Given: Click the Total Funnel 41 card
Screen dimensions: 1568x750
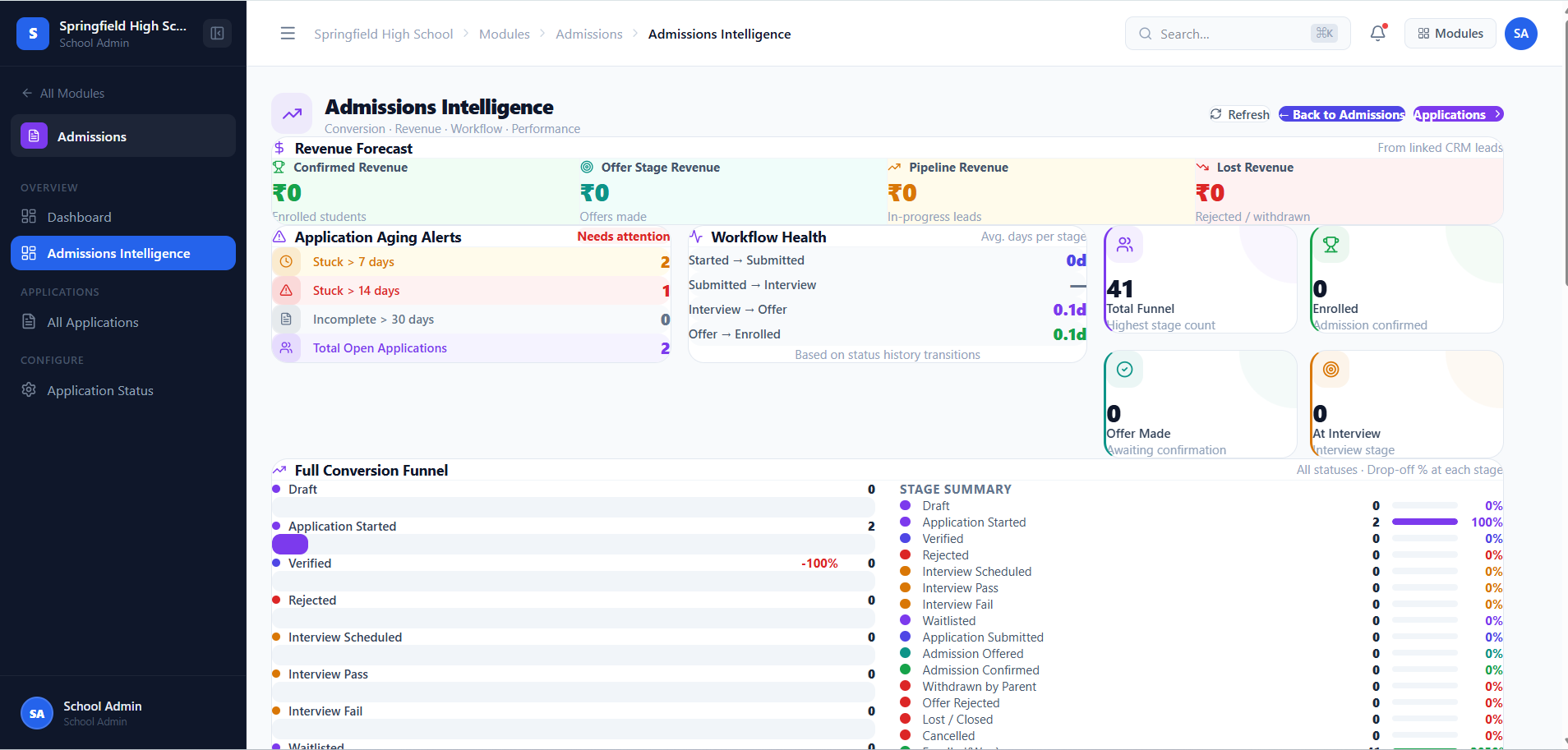Looking at the screenshot, I should [1201, 279].
